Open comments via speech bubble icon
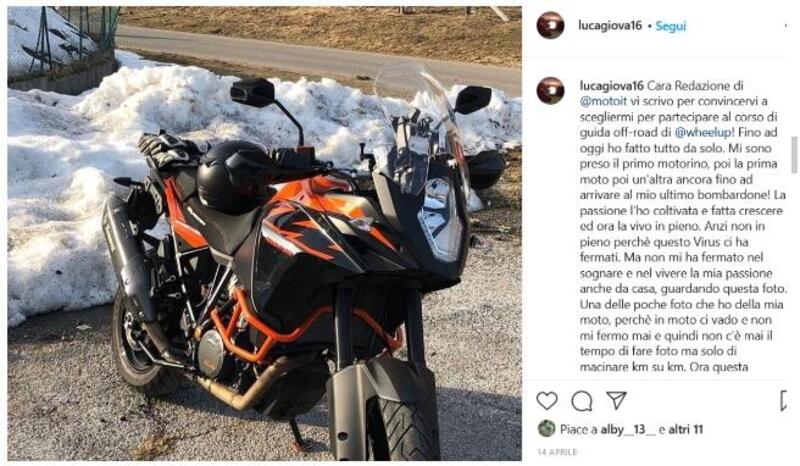Screen dimensions: 800x466 coord(582,401)
